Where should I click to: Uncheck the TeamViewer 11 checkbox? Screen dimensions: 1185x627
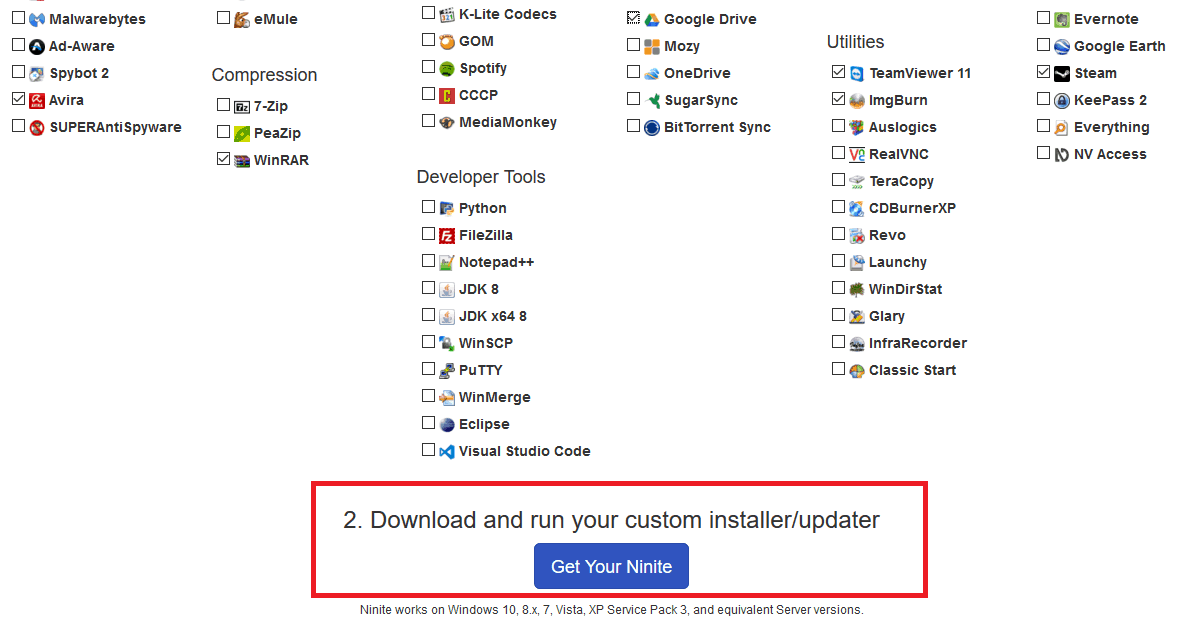pos(838,72)
